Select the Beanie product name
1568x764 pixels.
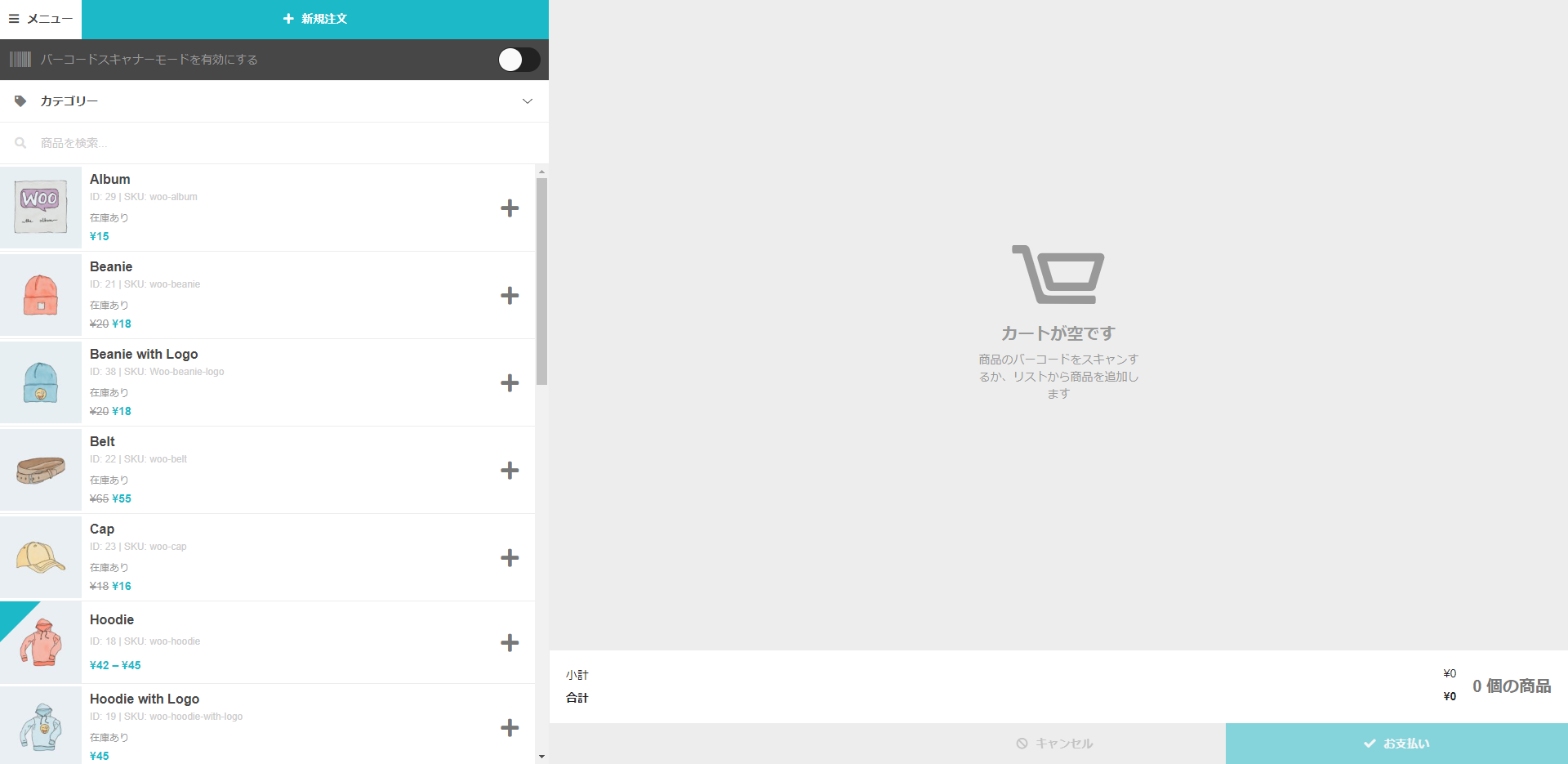tap(111, 266)
